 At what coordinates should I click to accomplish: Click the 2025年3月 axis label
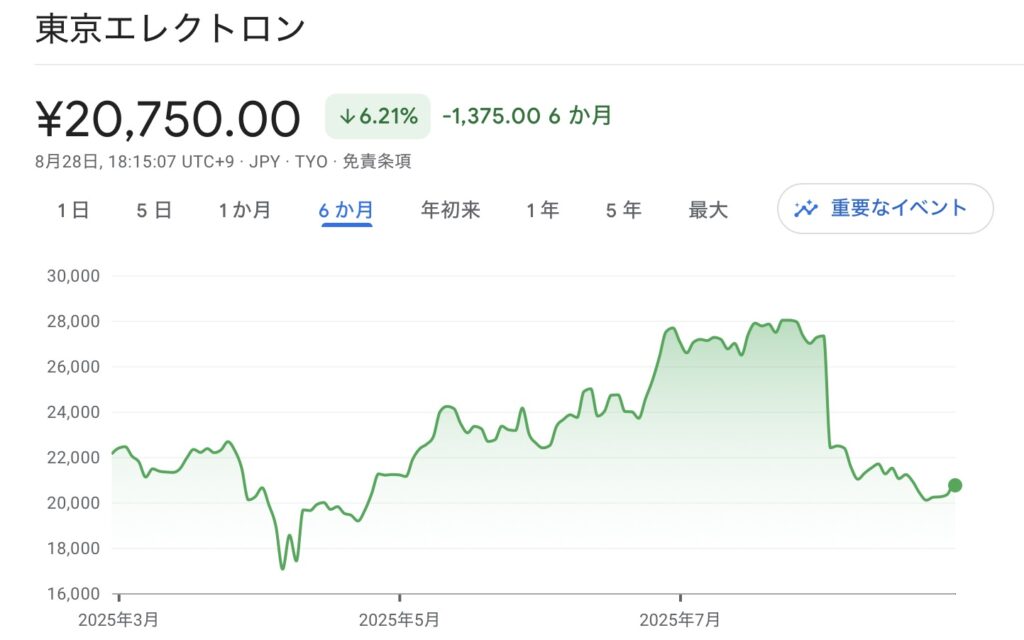[x=118, y=620]
